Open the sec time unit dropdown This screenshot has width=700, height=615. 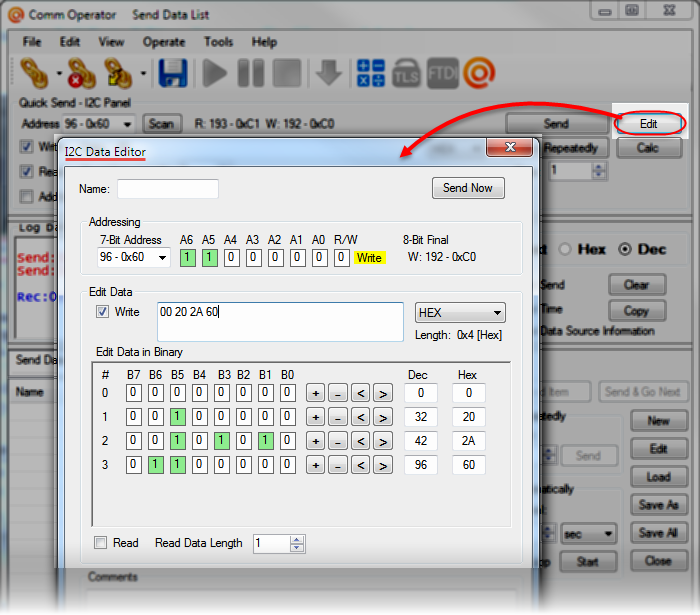pyautogui.click(x=588, y=534)
